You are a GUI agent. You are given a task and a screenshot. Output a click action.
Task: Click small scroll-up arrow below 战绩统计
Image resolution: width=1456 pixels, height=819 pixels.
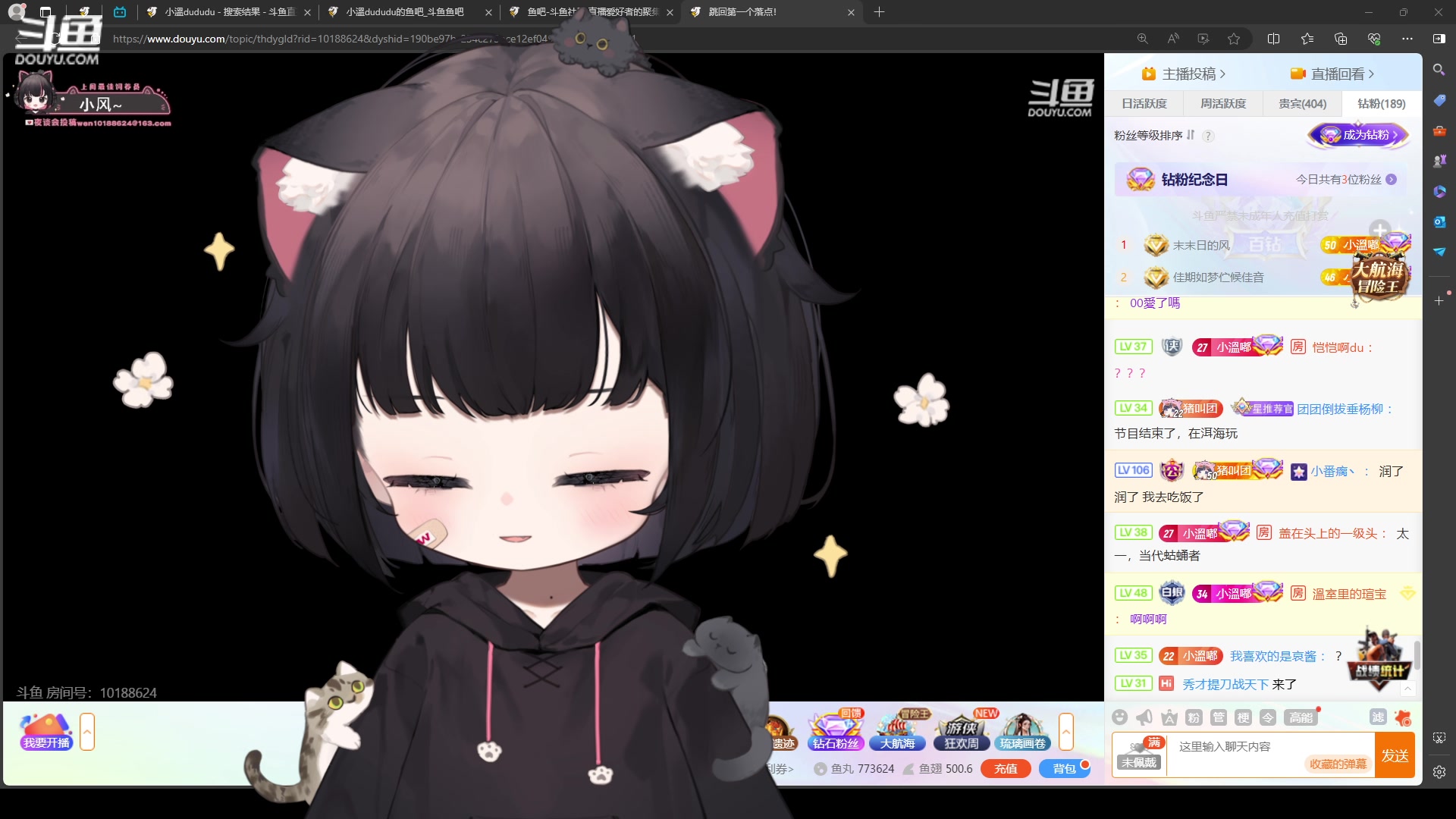(1407, 689)
